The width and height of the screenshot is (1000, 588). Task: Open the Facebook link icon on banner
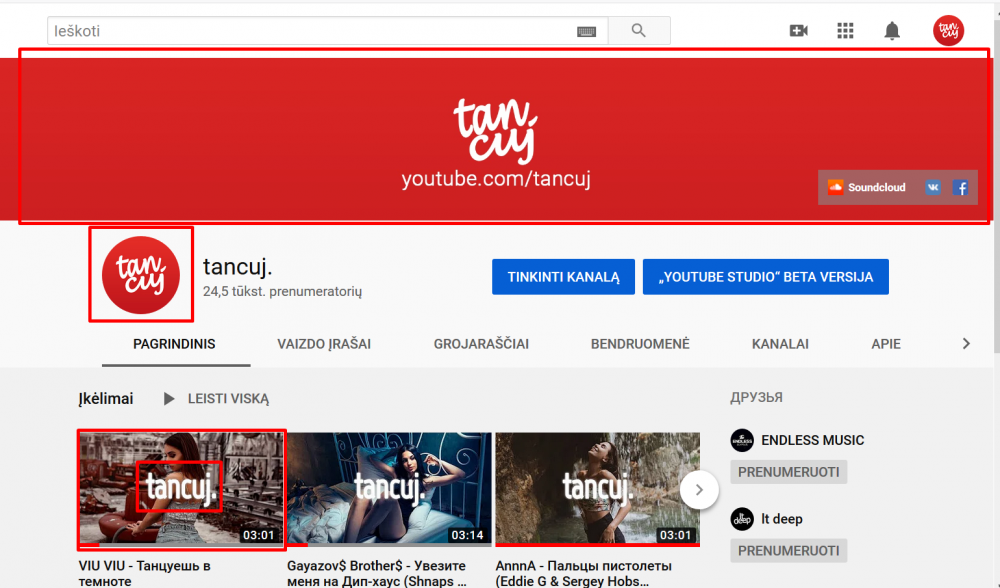point(960,187)
